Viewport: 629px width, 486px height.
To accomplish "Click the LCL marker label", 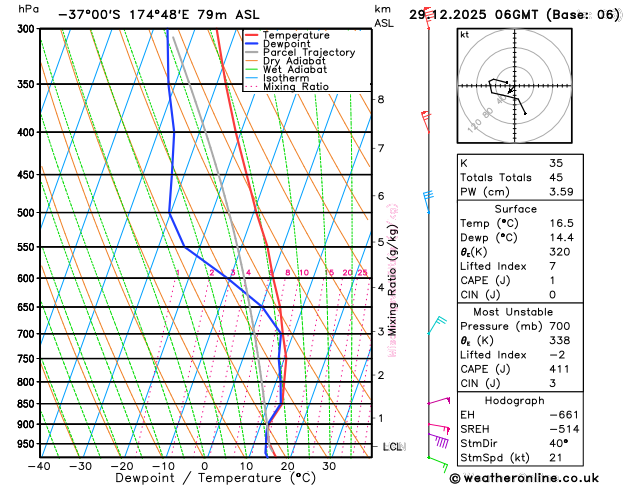I will 392,446.
